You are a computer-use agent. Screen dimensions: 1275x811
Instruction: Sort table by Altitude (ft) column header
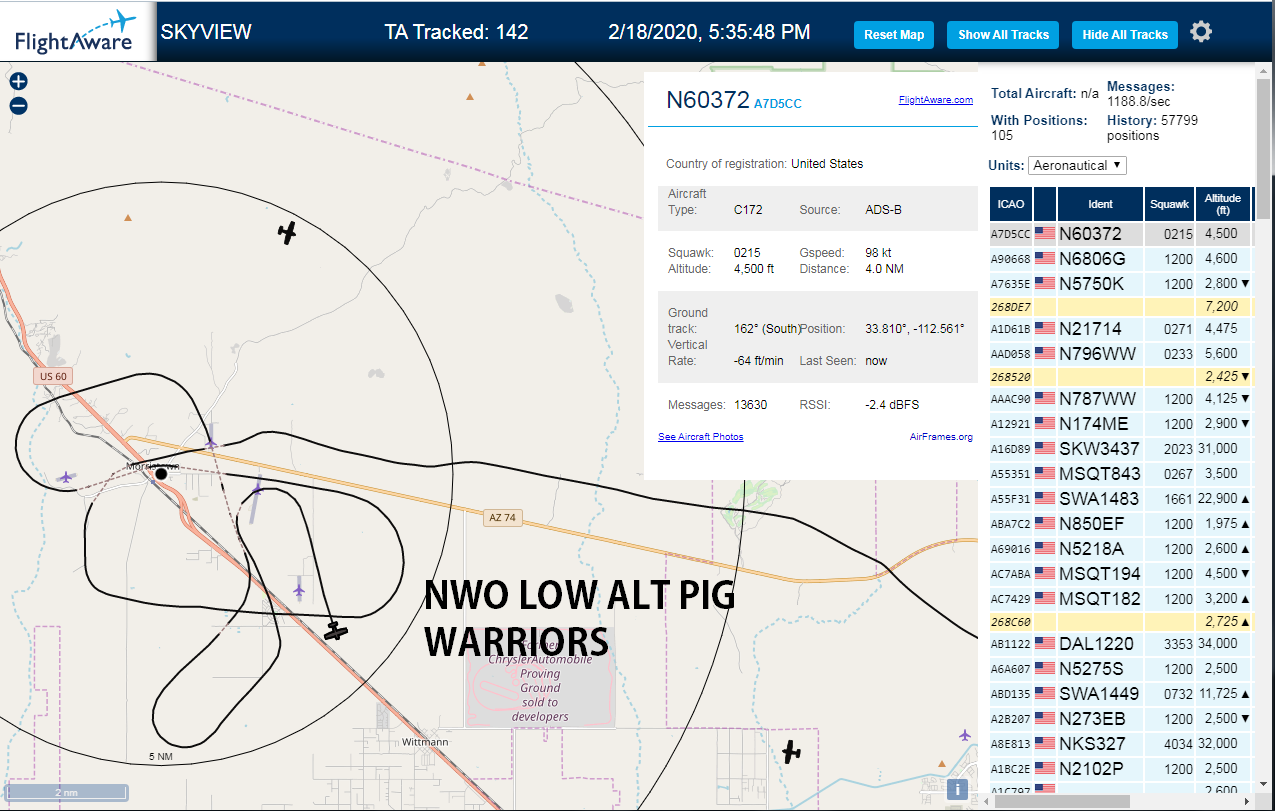click(x=1222, y=204)
